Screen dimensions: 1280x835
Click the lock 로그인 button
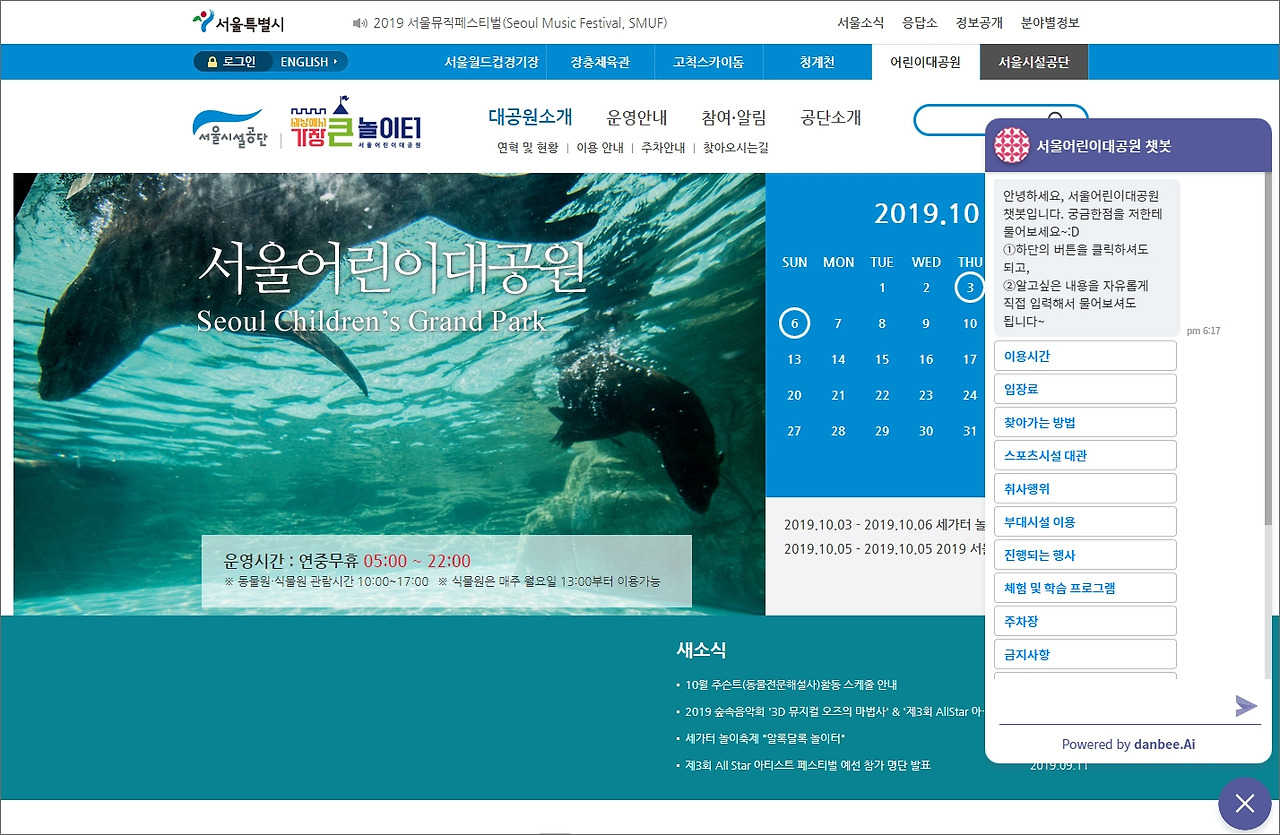(231, 62)
